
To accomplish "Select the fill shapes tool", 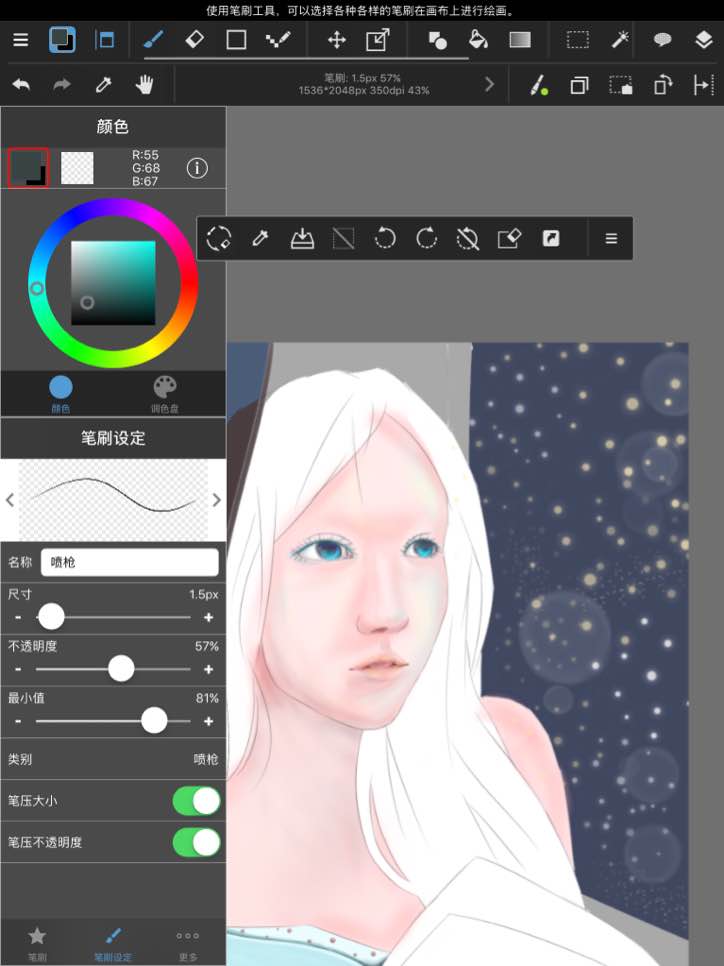I will 437,40.
